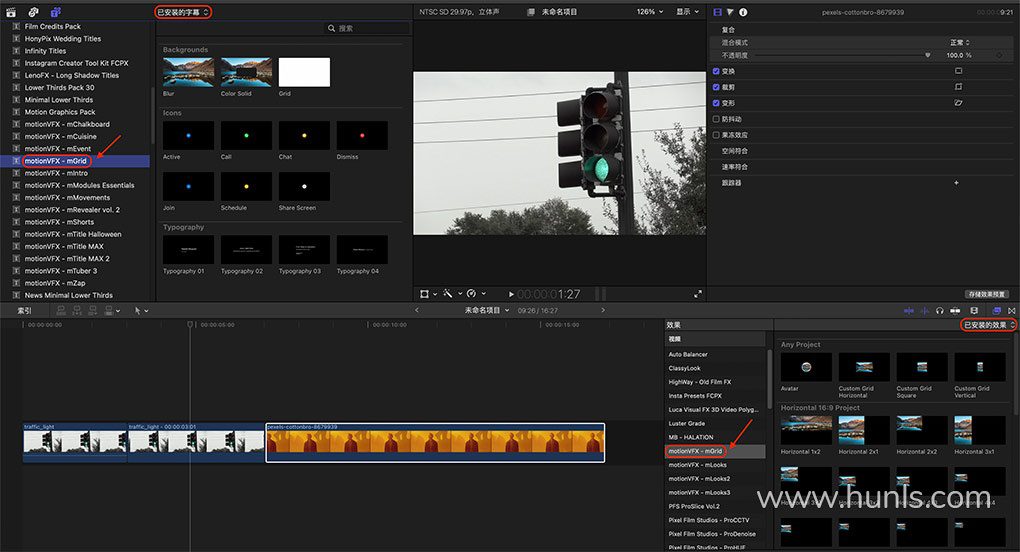Open the Photos and Audio sidebar icon

coord(33,12)
